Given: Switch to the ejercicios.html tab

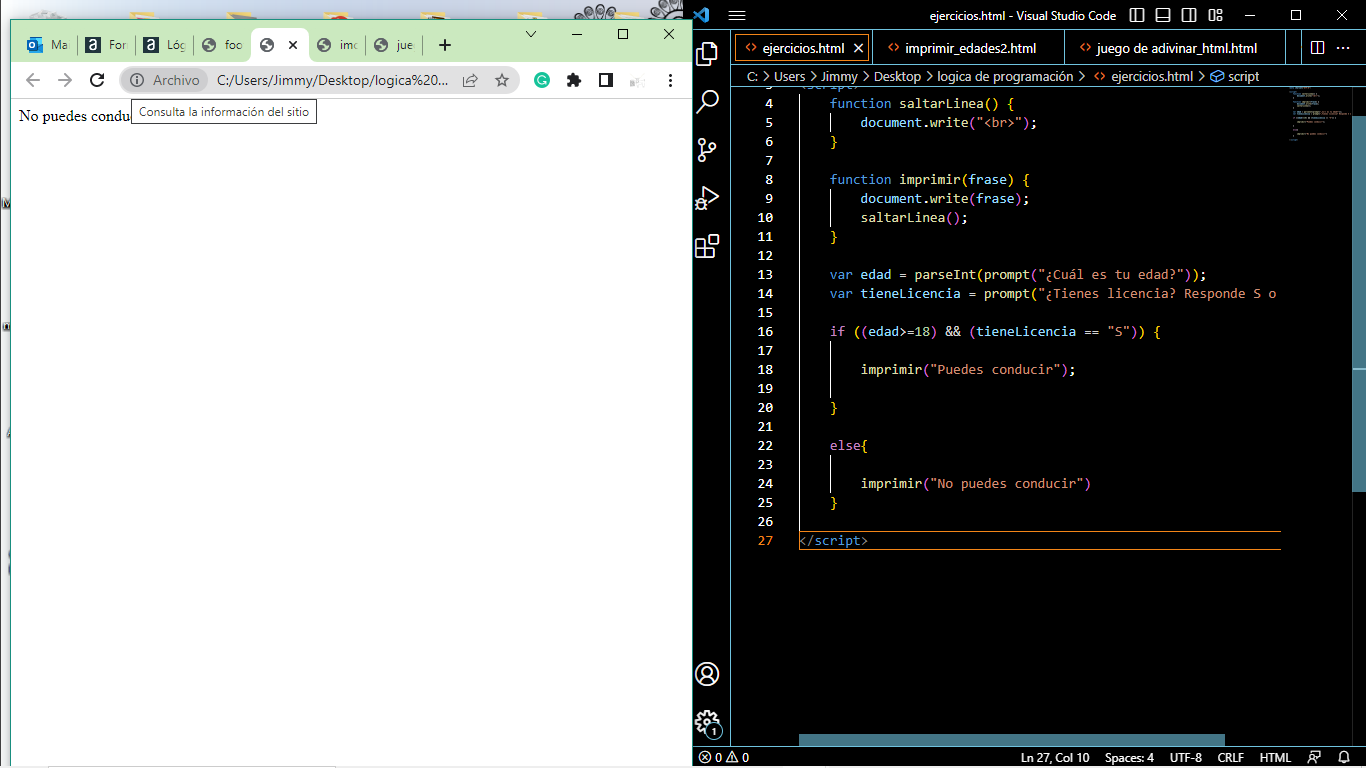Looking at the screenshot, I should [x=803, y=48].
